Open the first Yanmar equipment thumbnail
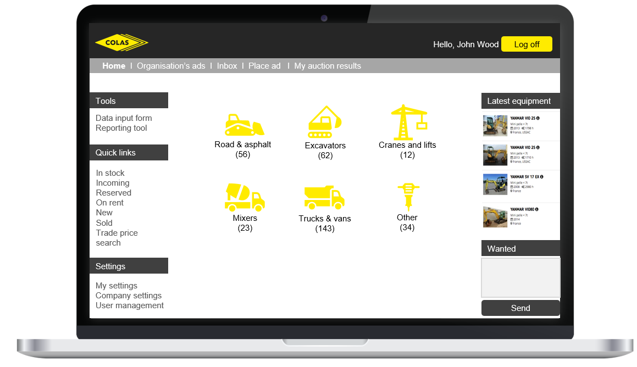The height and width of the screenshot is (367, 637). coord(495,125)
